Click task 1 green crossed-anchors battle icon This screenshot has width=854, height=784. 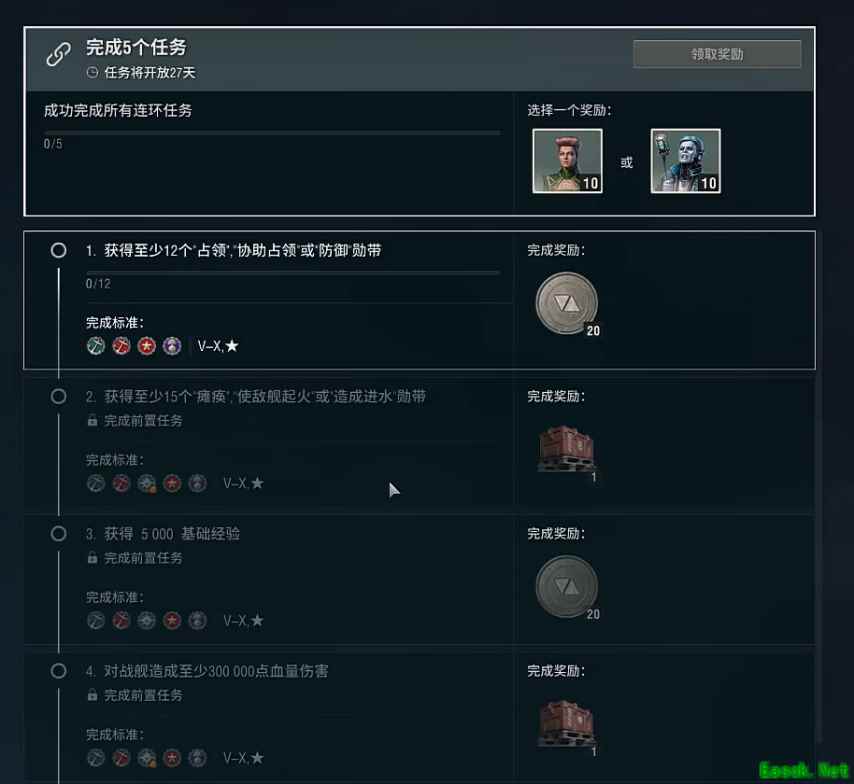click(x=96, y=346)
